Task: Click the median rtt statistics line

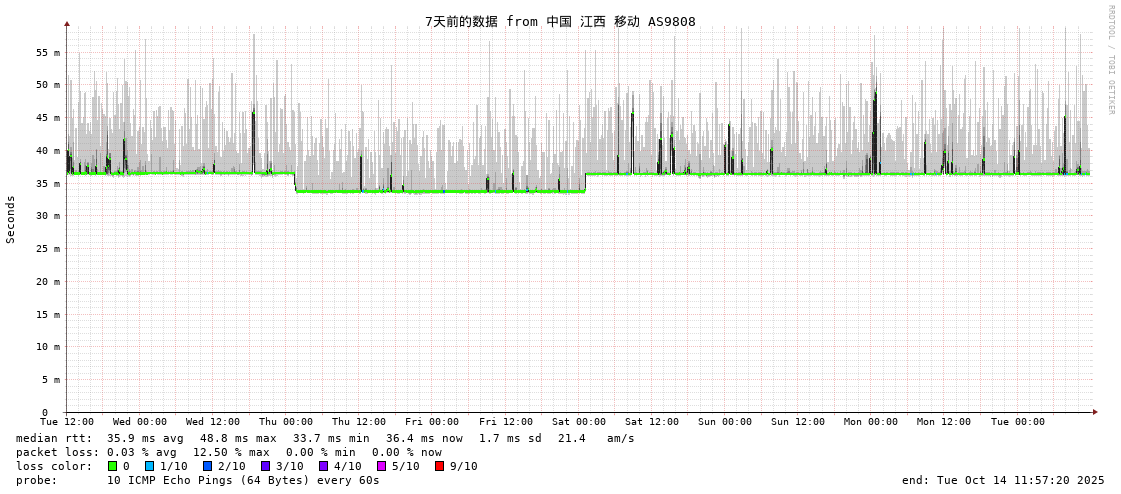Action: [x=325, y=438]
